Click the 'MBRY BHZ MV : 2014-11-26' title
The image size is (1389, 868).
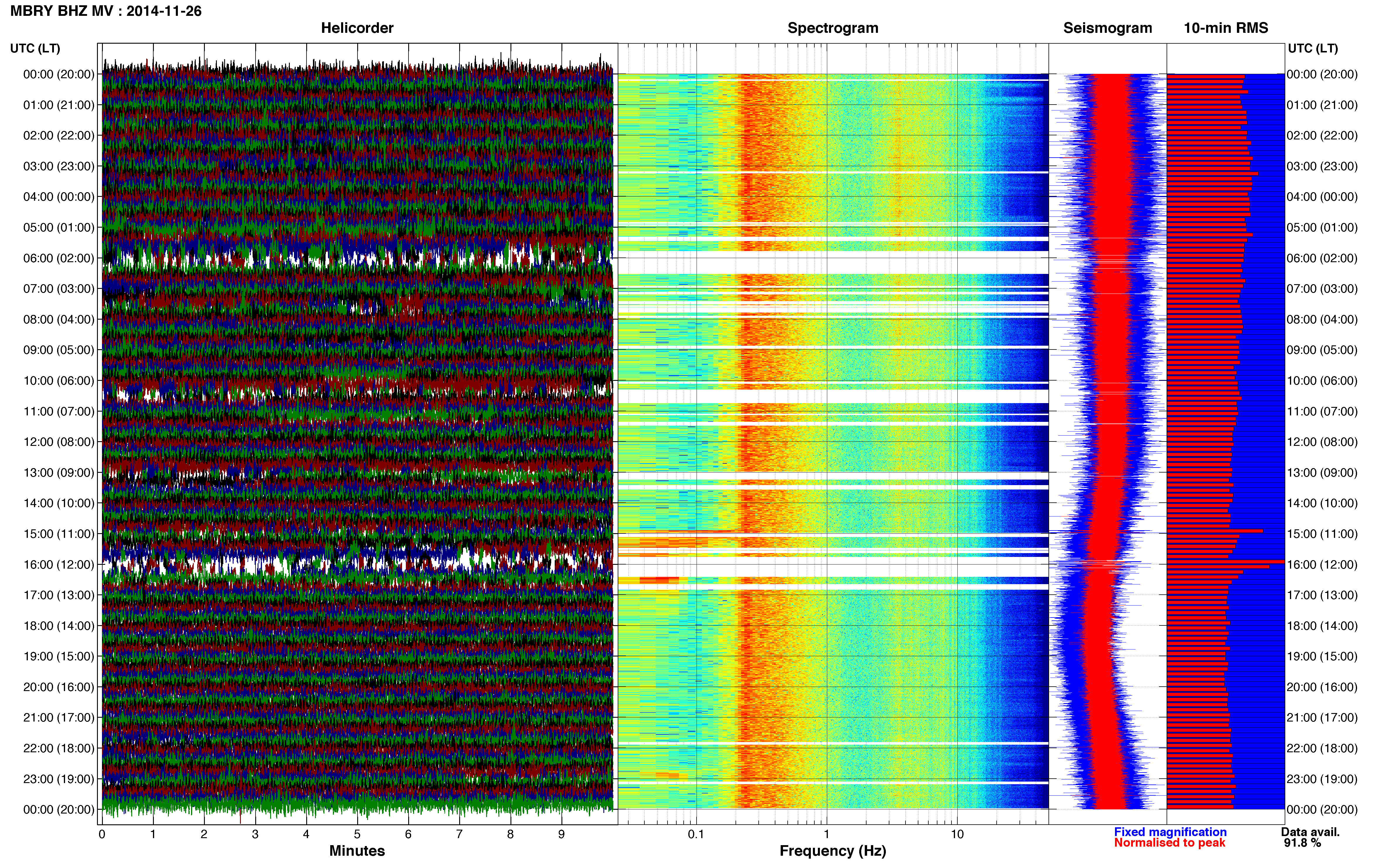point(106,11)
